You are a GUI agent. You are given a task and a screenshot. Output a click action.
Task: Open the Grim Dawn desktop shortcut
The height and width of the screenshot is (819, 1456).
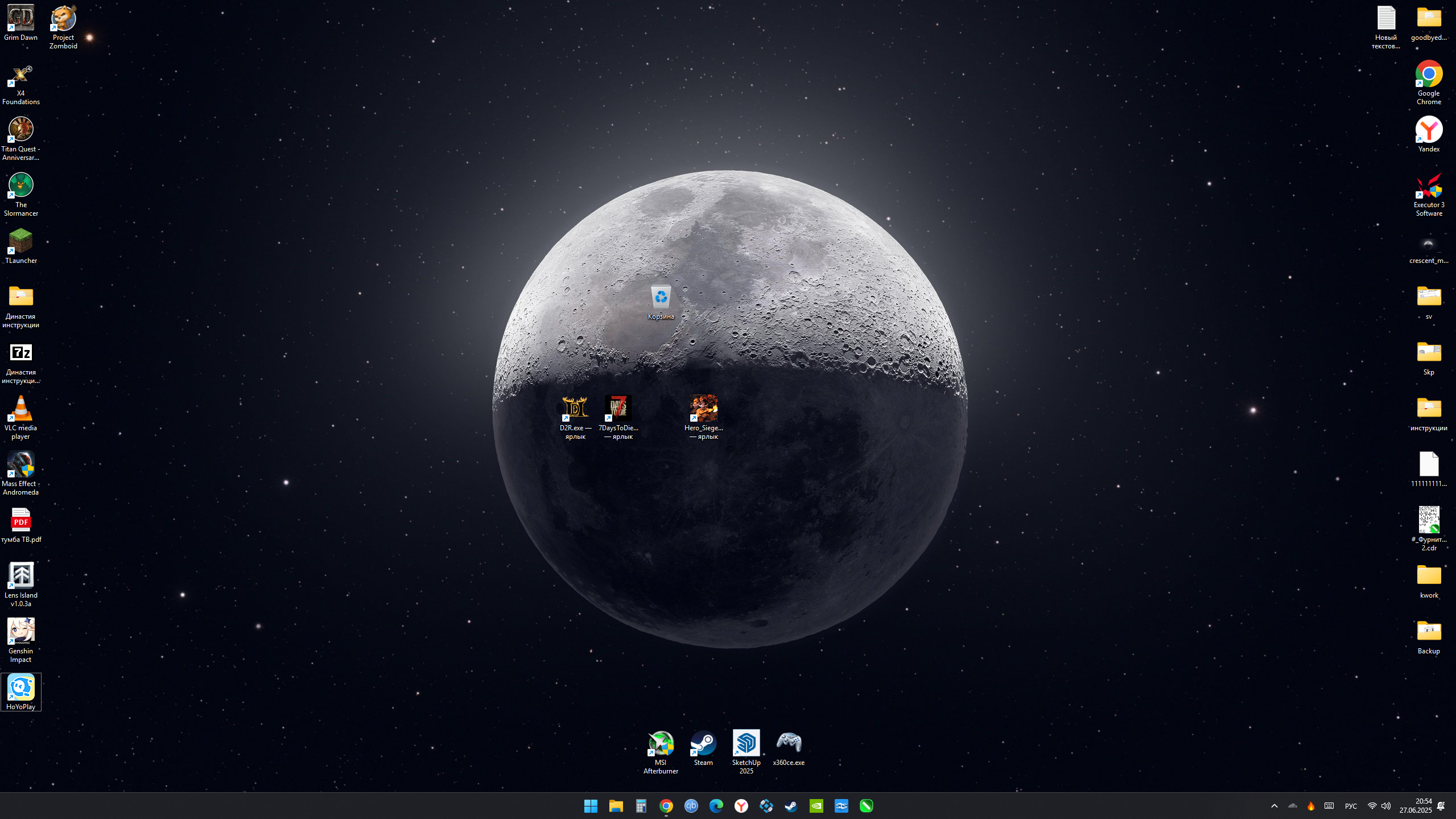point(20,19)
